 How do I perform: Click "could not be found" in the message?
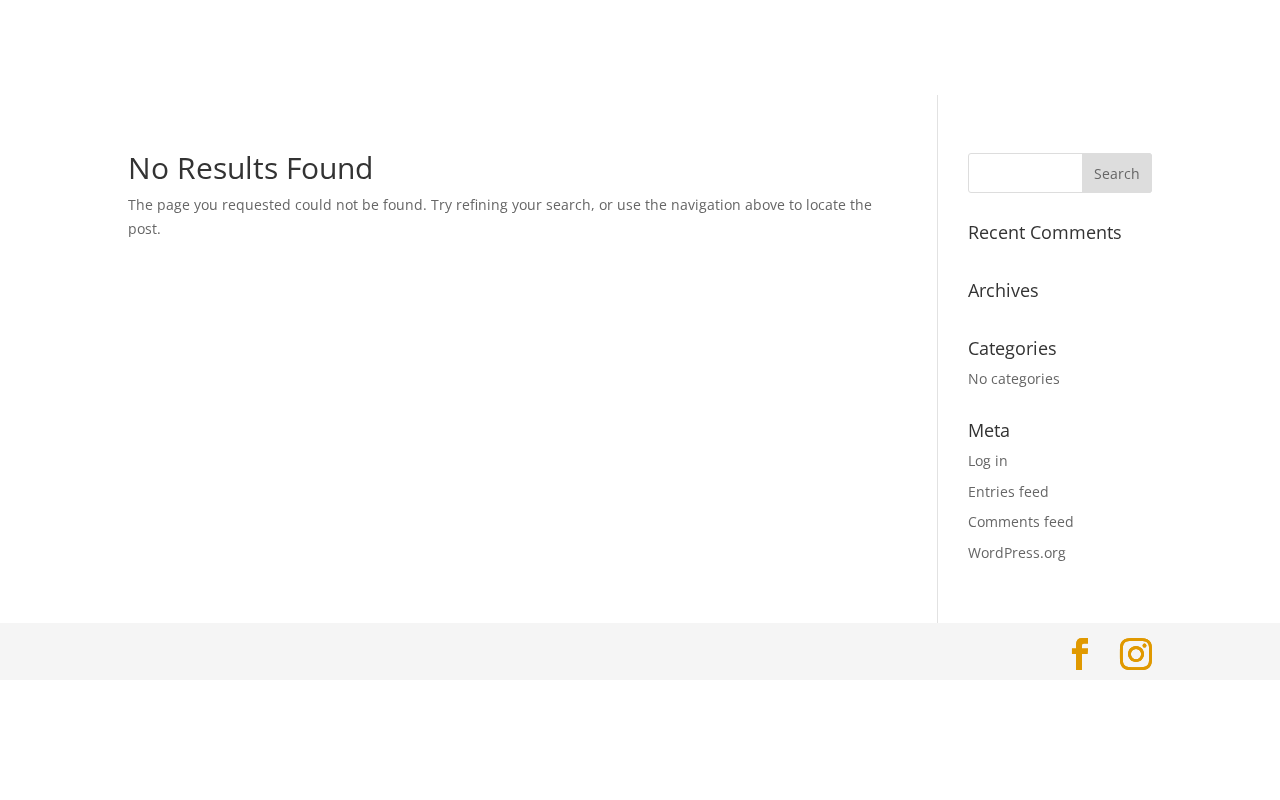click(360, 205)
